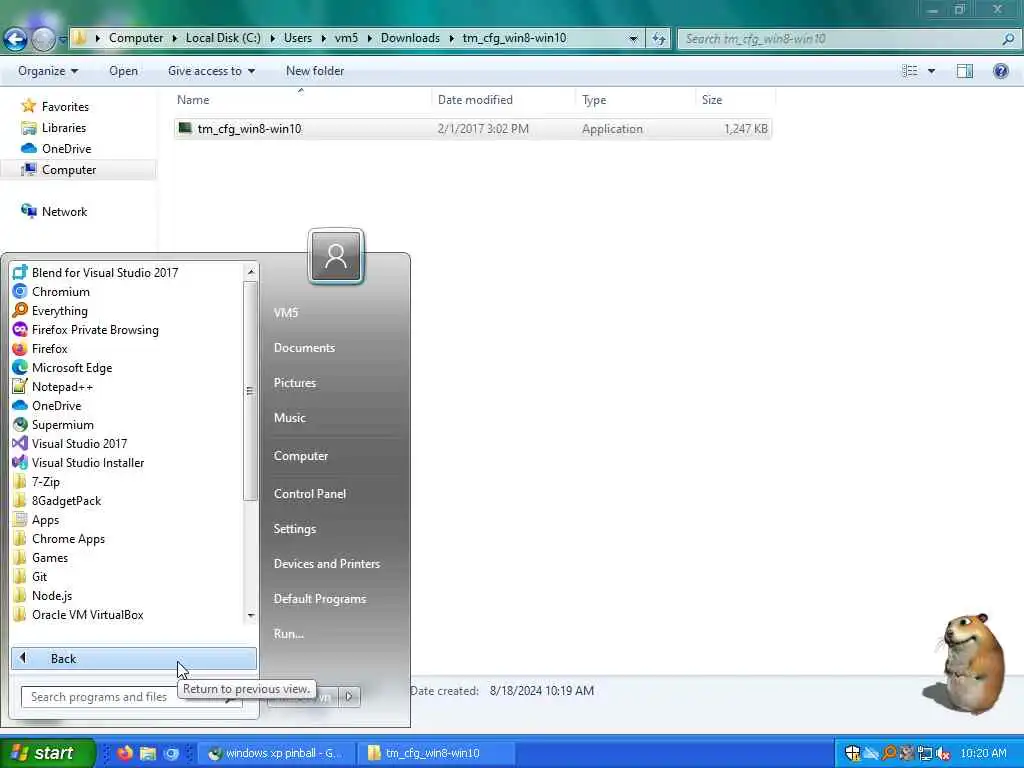Open the view options dropdown arrow

[931, 71]
